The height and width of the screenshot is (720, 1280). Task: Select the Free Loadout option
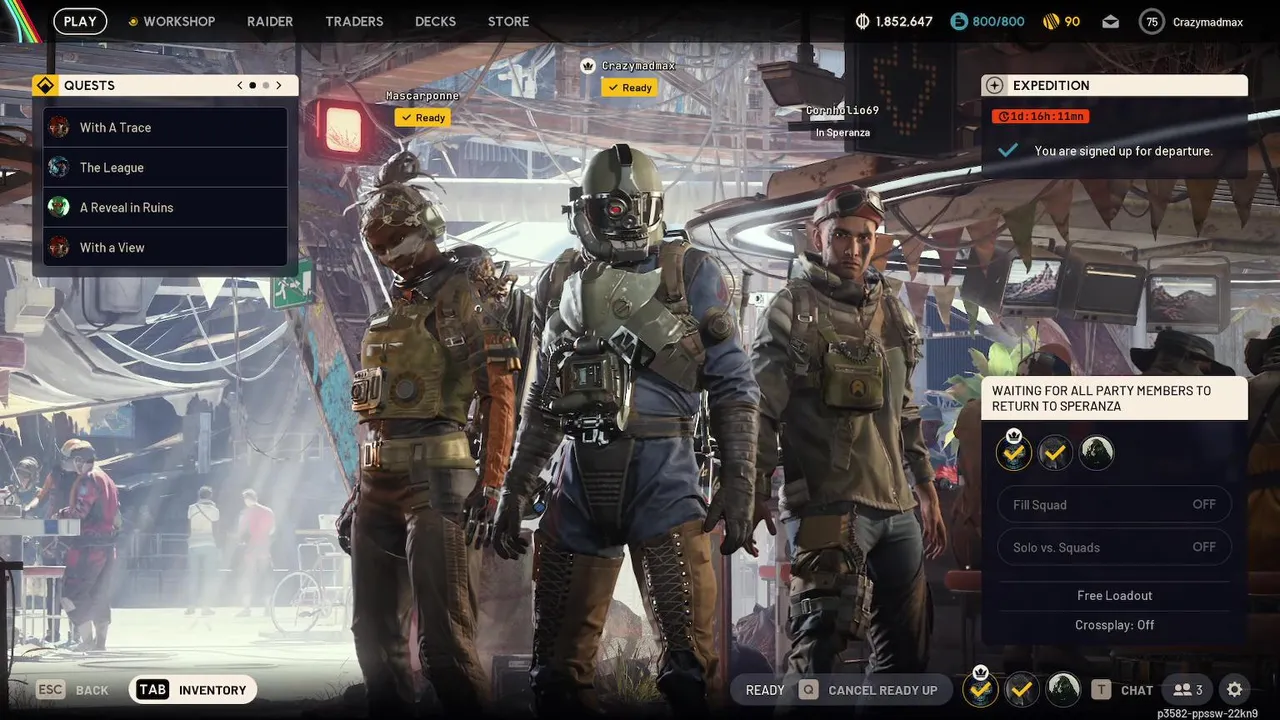[x=1114, y=595]
